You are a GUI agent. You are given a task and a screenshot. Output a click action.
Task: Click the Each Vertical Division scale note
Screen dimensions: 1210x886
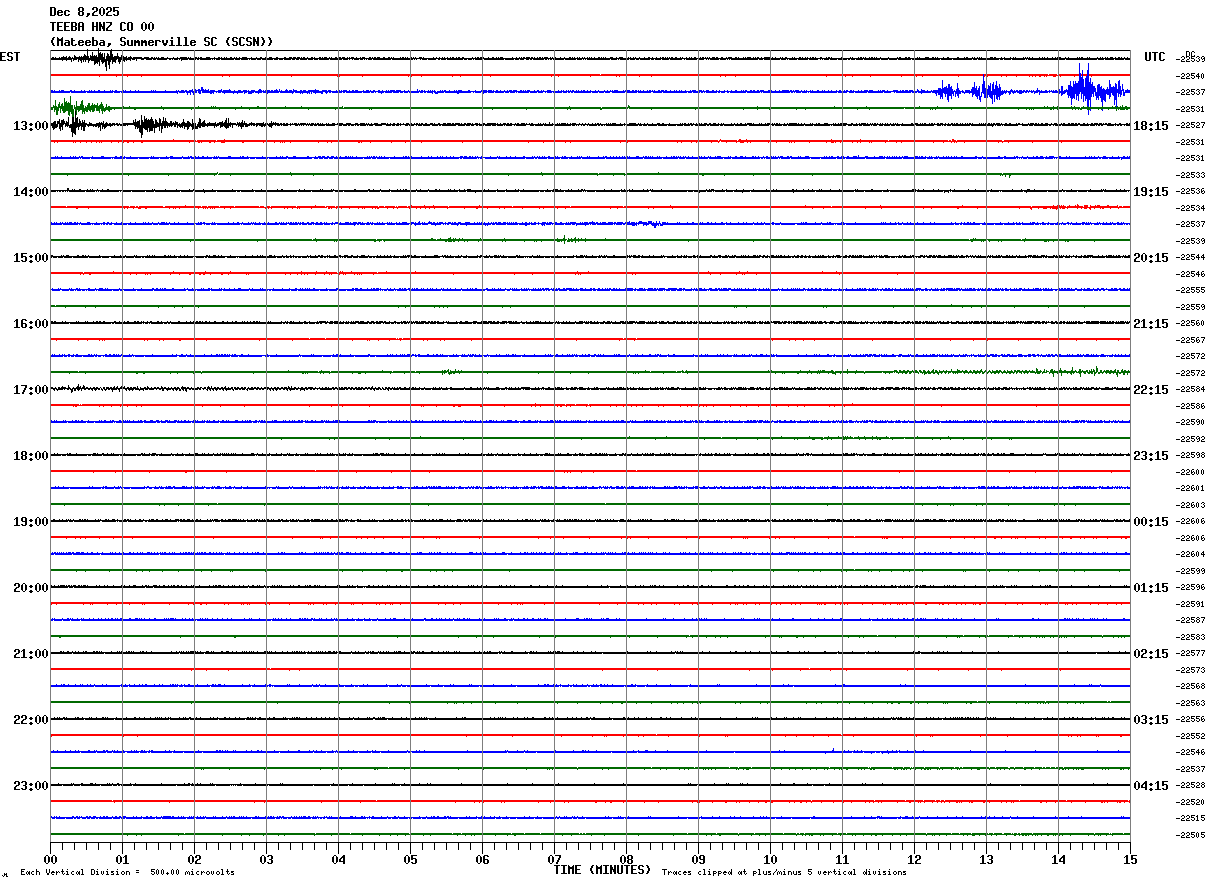point(127,873)
